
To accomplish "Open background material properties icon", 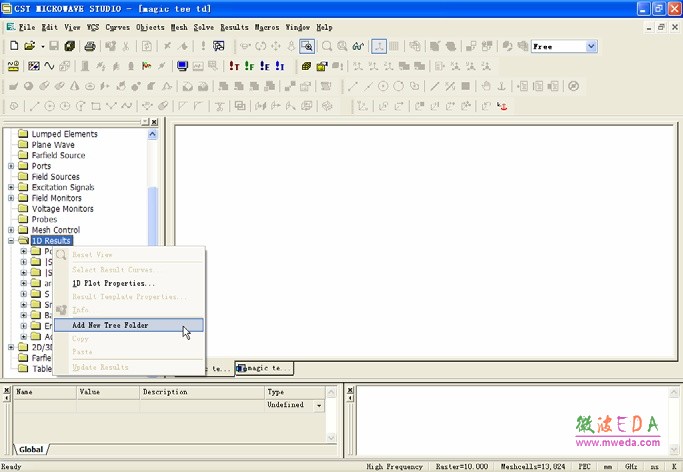I will coord(34,66).
